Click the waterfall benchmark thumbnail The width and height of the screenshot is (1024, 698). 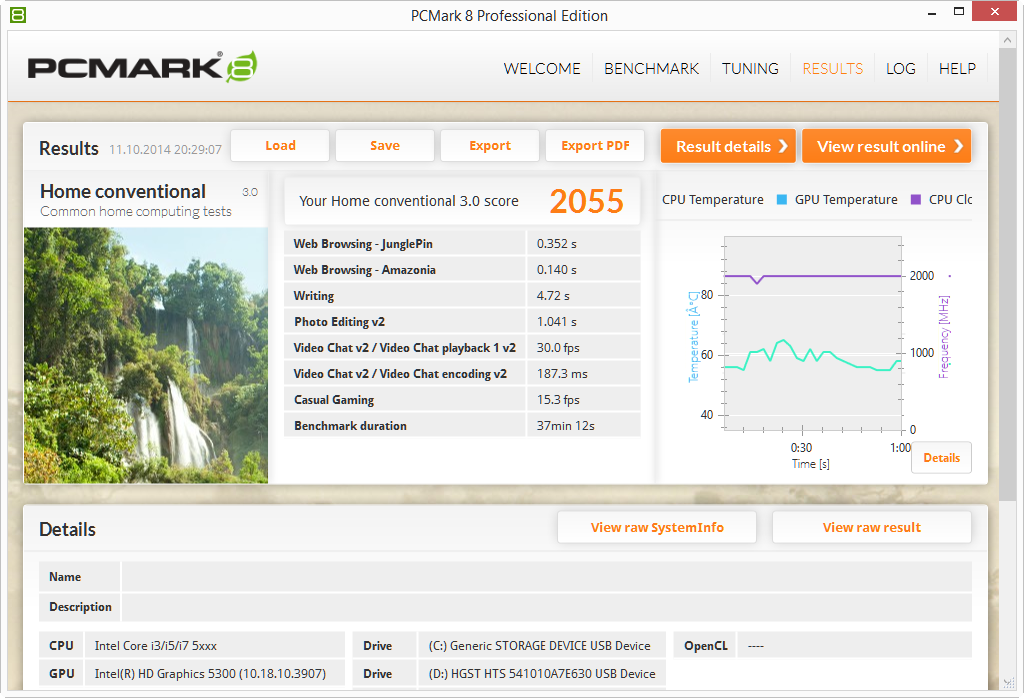tap(146, 355)
